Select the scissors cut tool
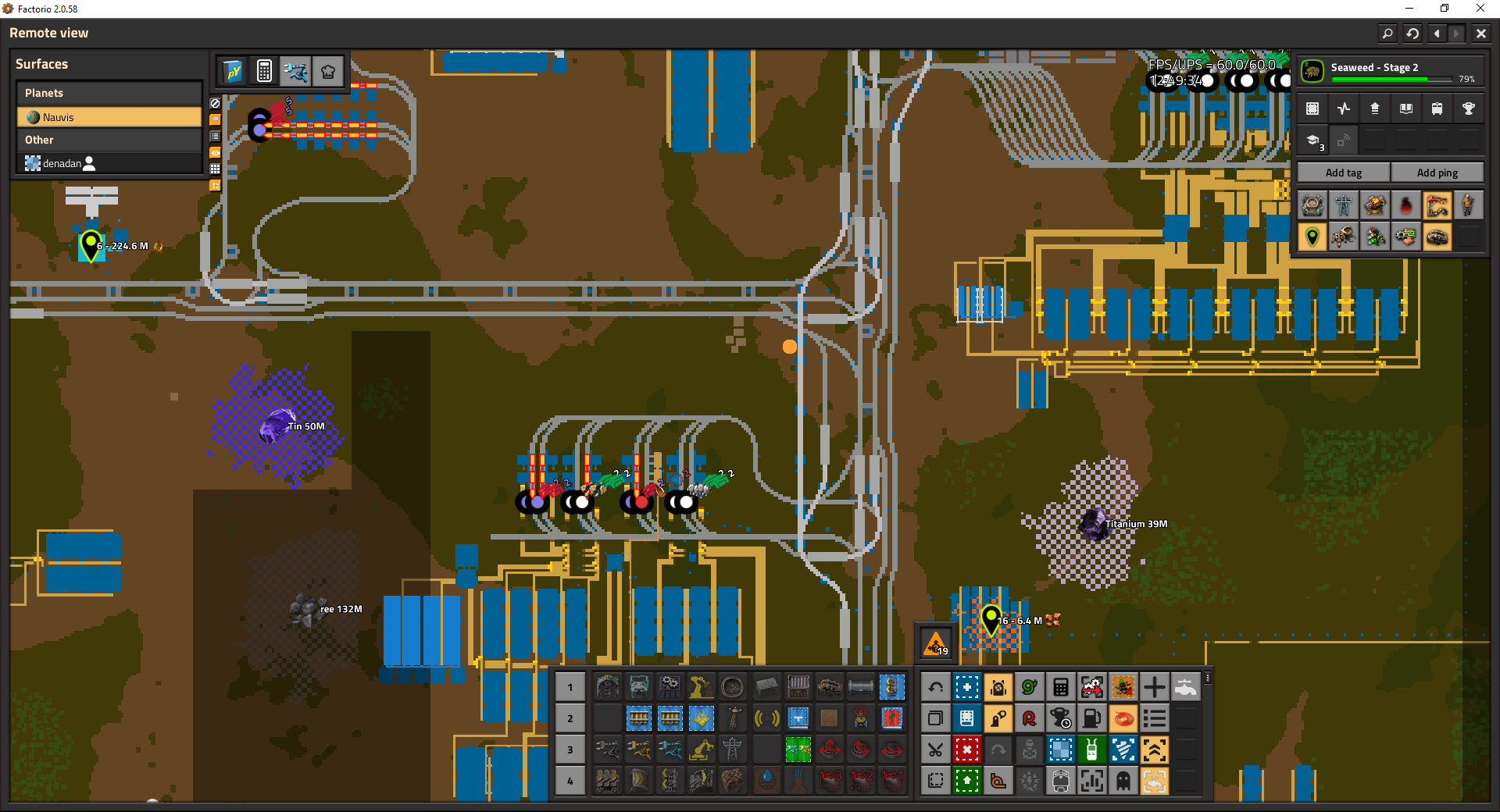The width and height of the screenshot is (1500, 812). tap(936, 750)
